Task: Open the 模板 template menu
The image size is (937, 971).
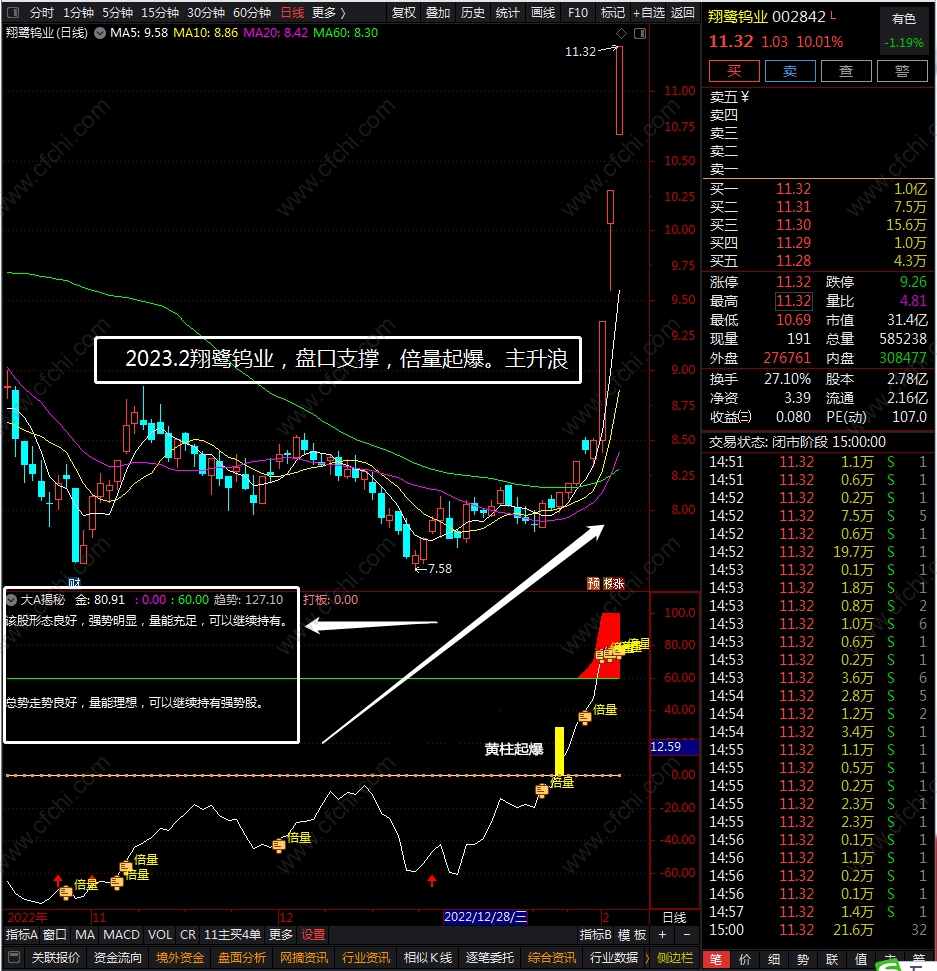Action: (632, 934)
